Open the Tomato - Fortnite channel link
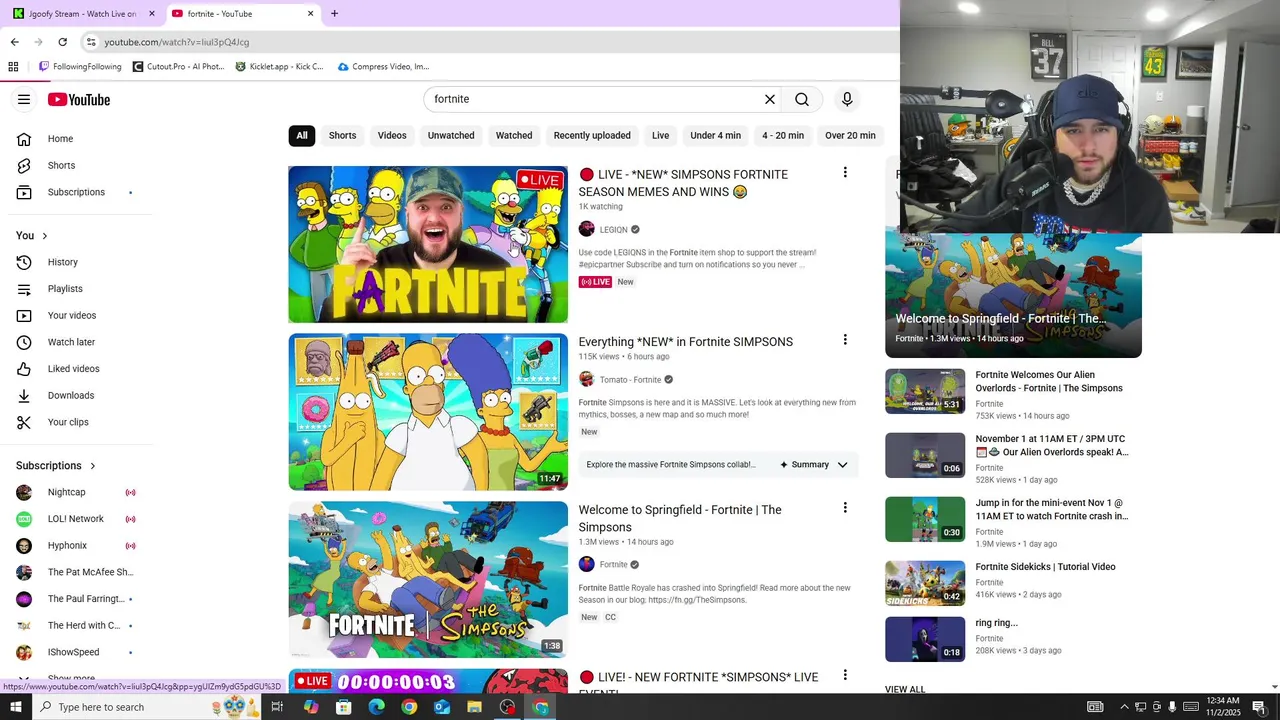This screenshot has height=720, width=1280. [630, 380]
